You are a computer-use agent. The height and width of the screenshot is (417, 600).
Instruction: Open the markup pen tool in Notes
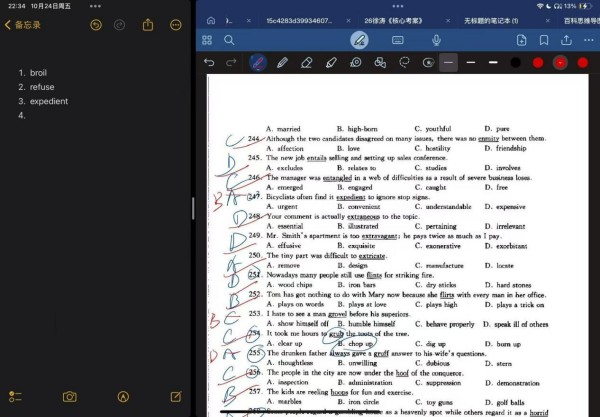coord(123,397)
